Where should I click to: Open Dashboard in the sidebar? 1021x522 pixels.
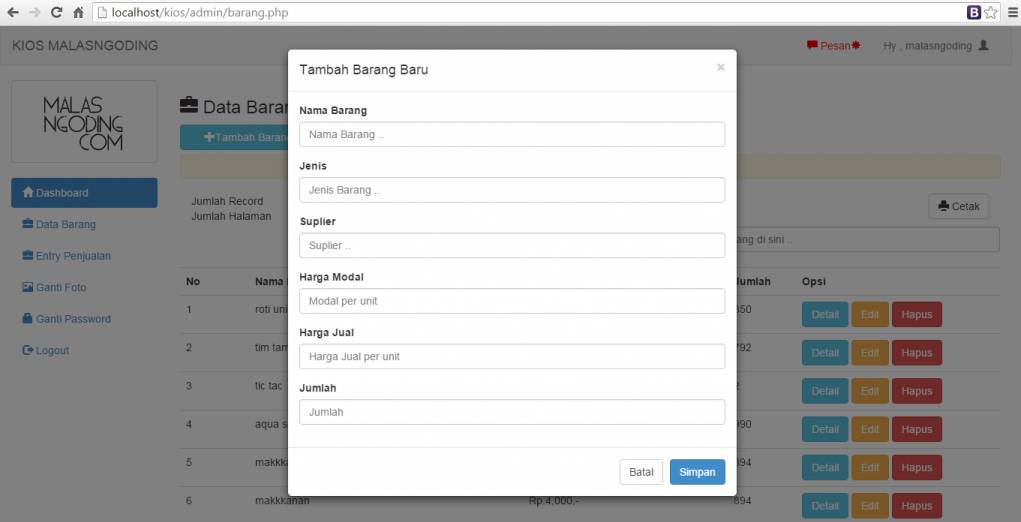coord(84,193)
